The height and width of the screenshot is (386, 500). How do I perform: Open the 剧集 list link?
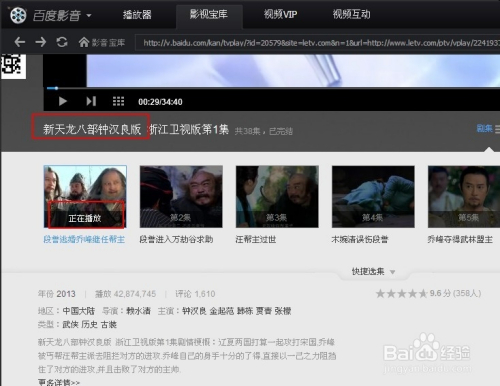pos(484,128)
